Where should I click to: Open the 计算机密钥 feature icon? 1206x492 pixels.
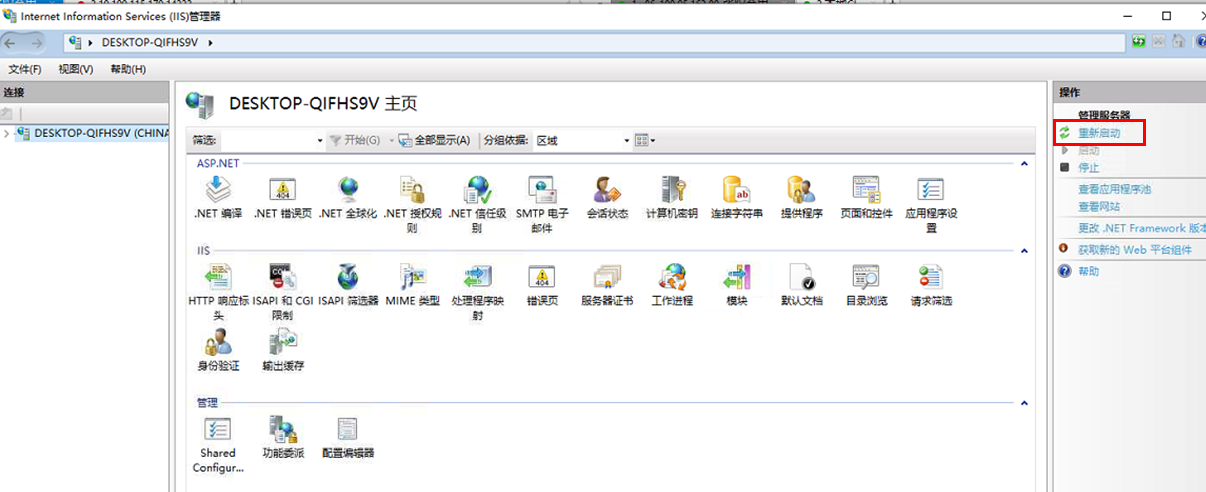[672, 190]
